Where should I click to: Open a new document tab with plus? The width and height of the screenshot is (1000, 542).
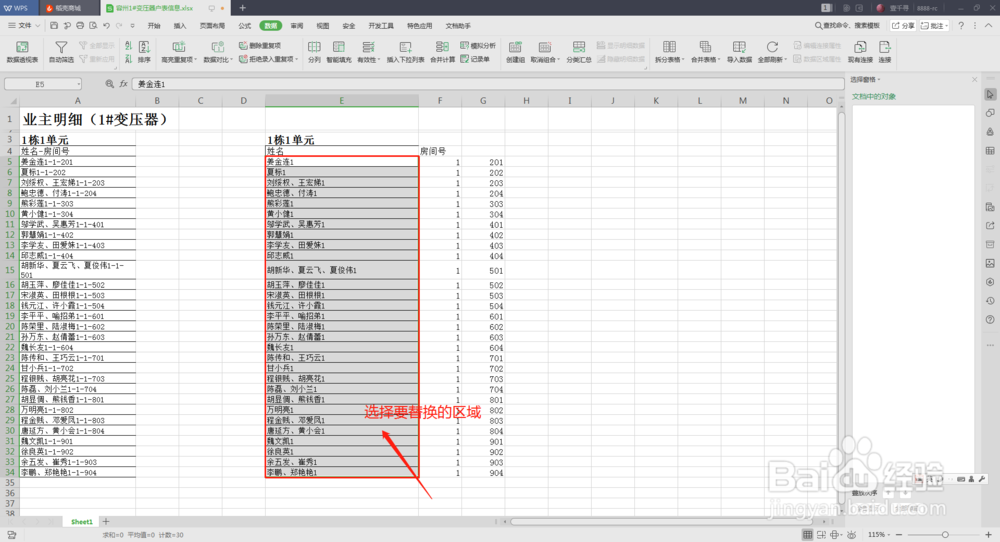pyautogui.click(x=242, y=8)
